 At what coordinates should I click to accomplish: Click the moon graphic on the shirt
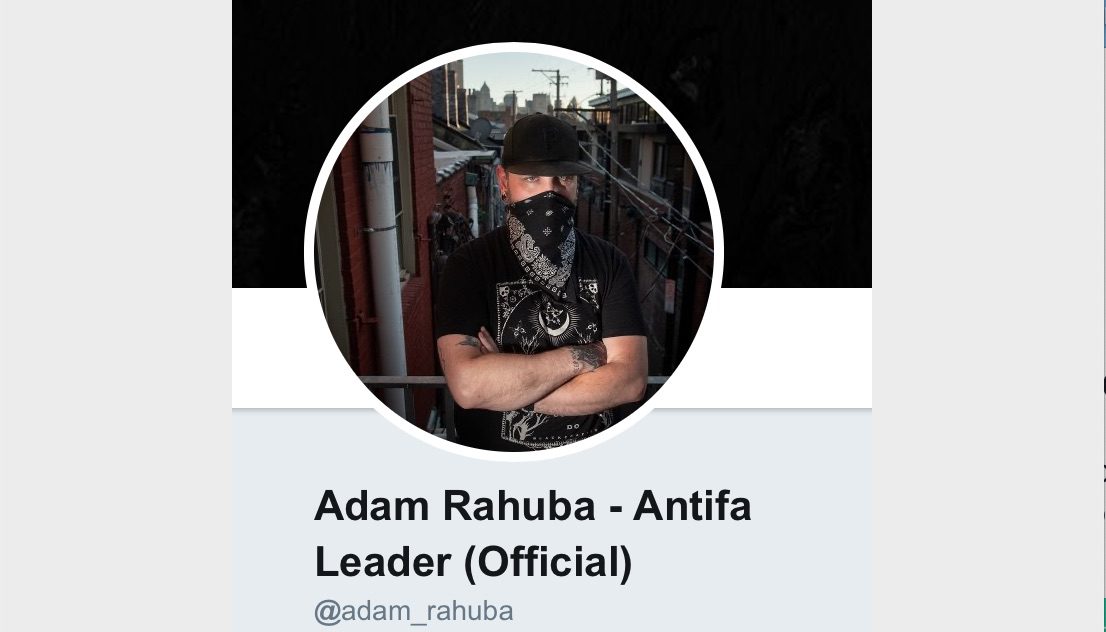(x=554, y=320)
